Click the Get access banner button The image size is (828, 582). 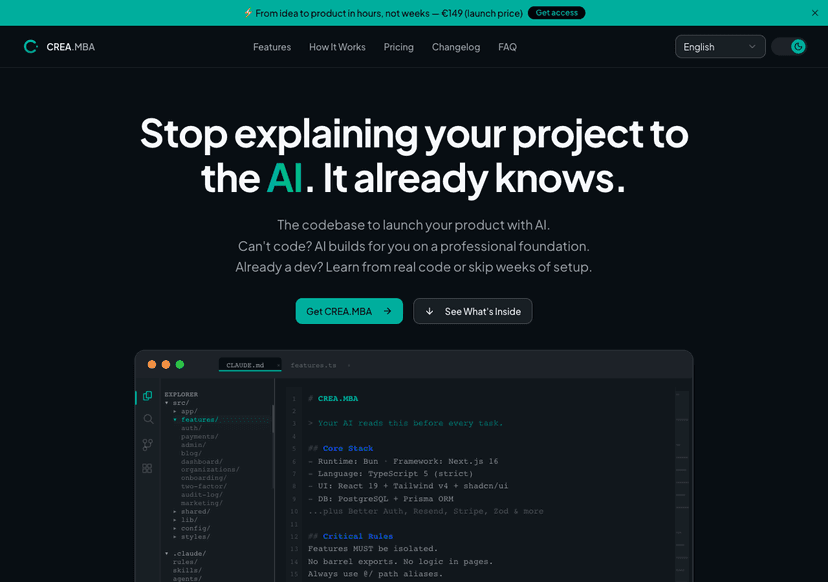click(556, 13)
